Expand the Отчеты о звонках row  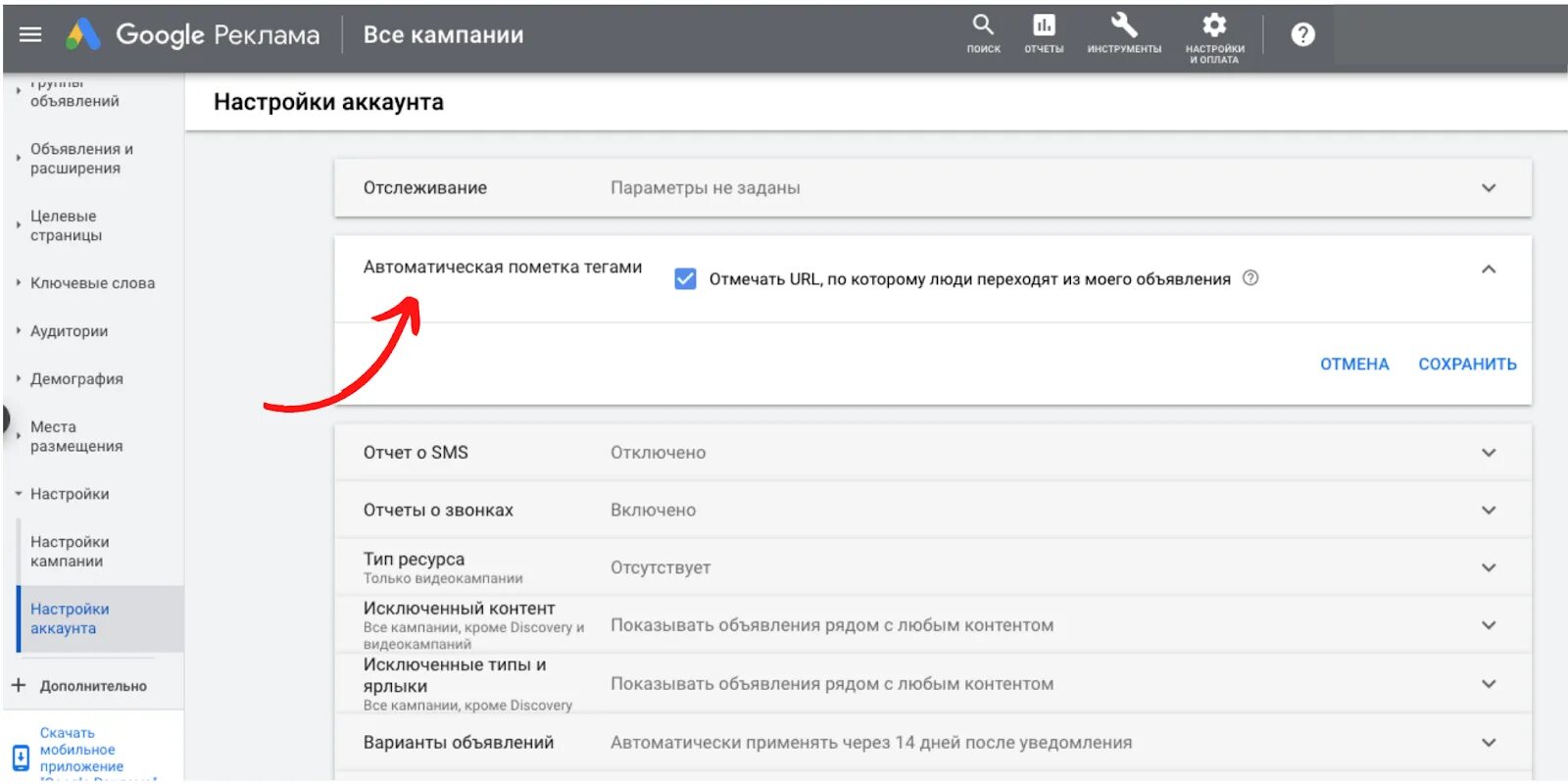tap(932, 510)
